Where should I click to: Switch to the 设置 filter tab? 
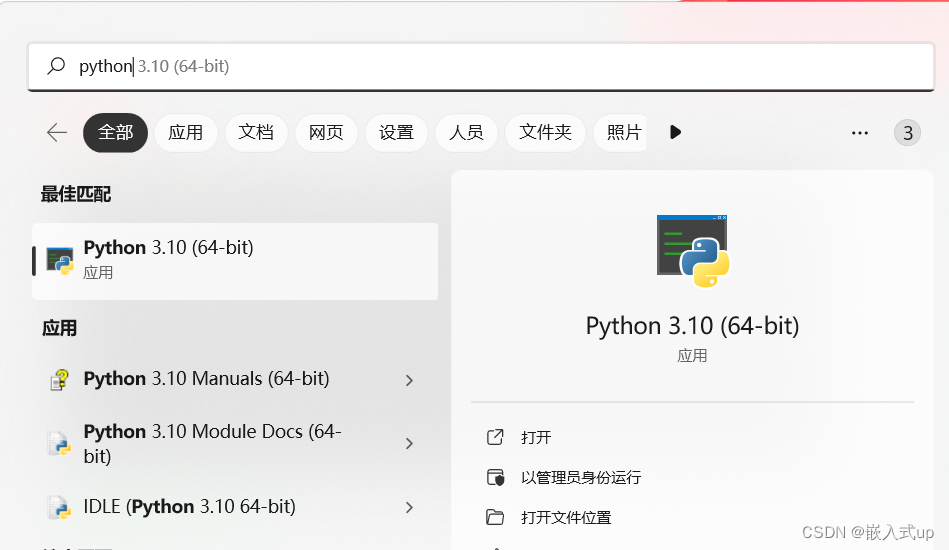(396, 133)
